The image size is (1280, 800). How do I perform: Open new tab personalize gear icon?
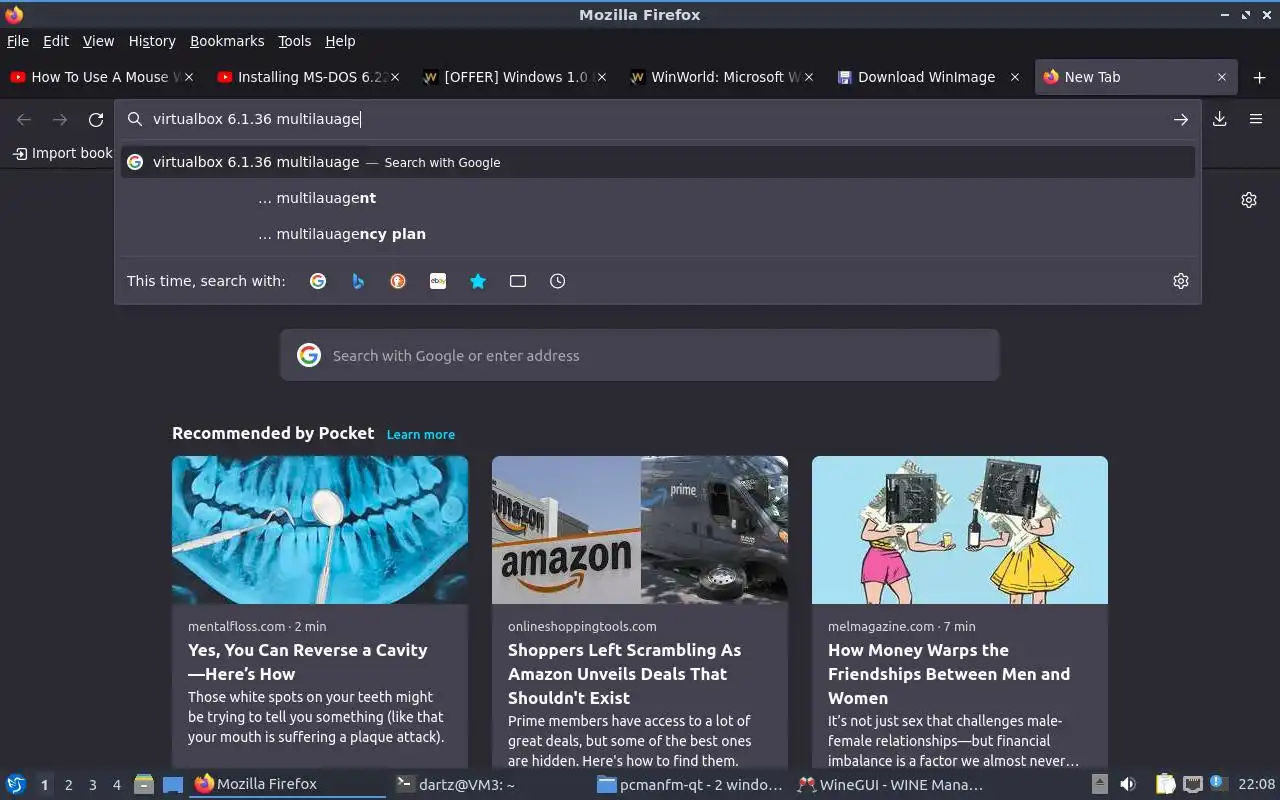coord(1249,200)
